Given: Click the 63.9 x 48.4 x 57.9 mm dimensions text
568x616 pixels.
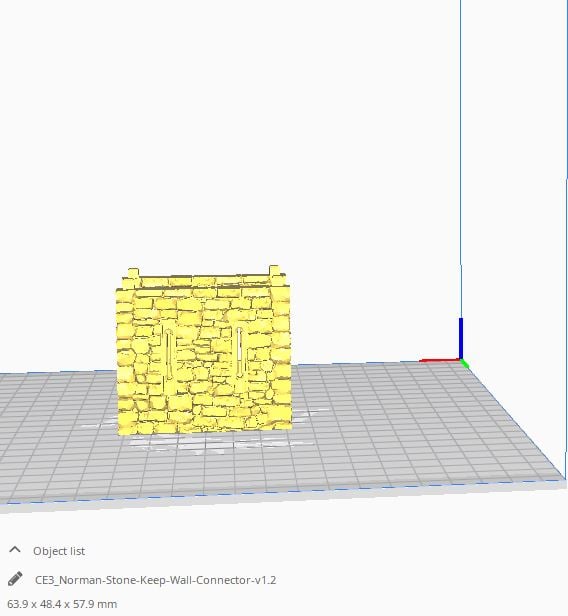Looking at the screenshot, I should pos(62,604).
